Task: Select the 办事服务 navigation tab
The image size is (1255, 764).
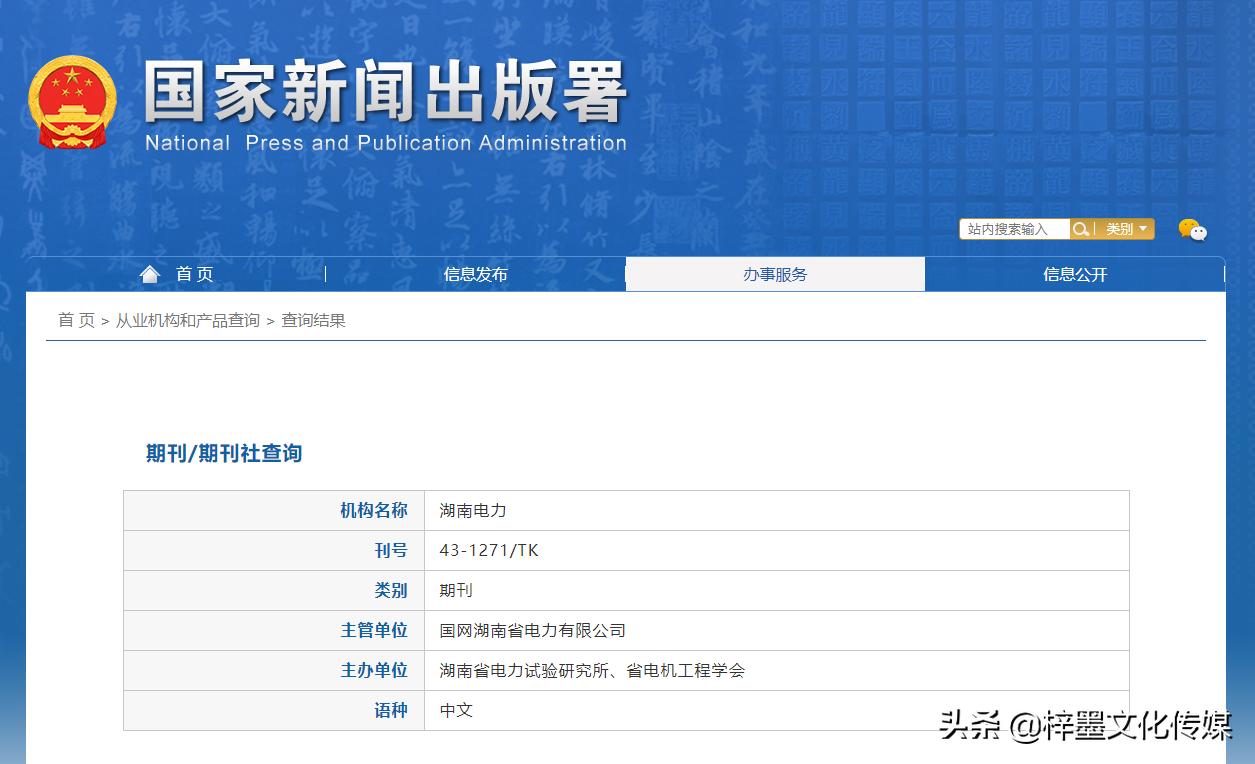Action: point(775,274)
